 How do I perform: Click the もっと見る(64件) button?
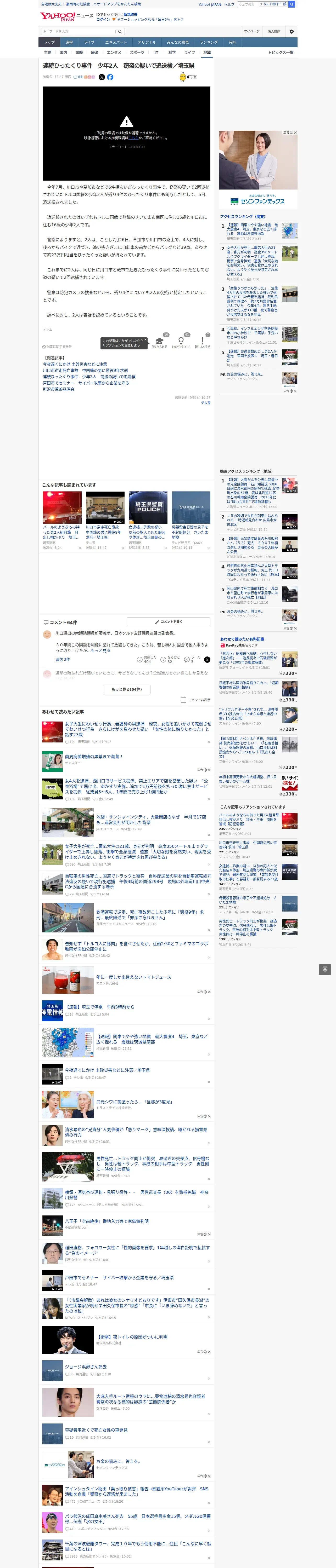pos(127,689)
